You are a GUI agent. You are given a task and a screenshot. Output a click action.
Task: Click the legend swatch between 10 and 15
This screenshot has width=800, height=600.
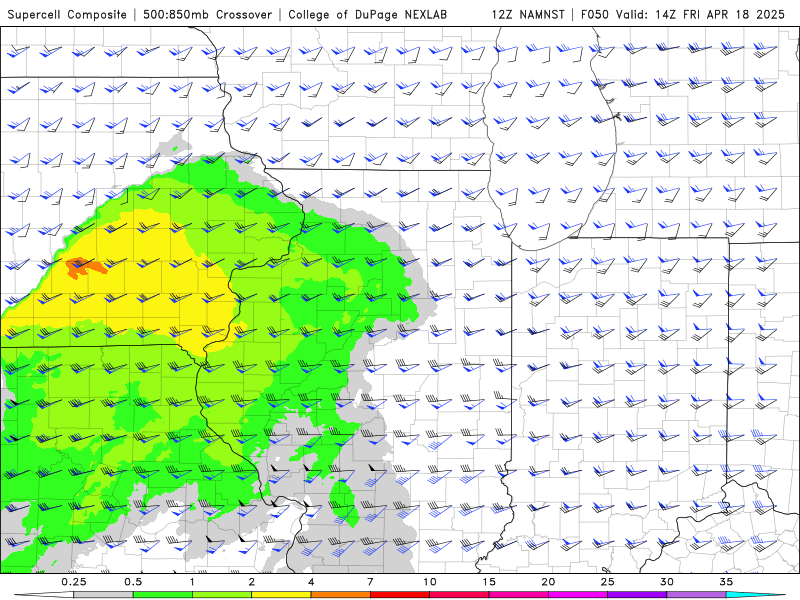click(x=459, y=595)
